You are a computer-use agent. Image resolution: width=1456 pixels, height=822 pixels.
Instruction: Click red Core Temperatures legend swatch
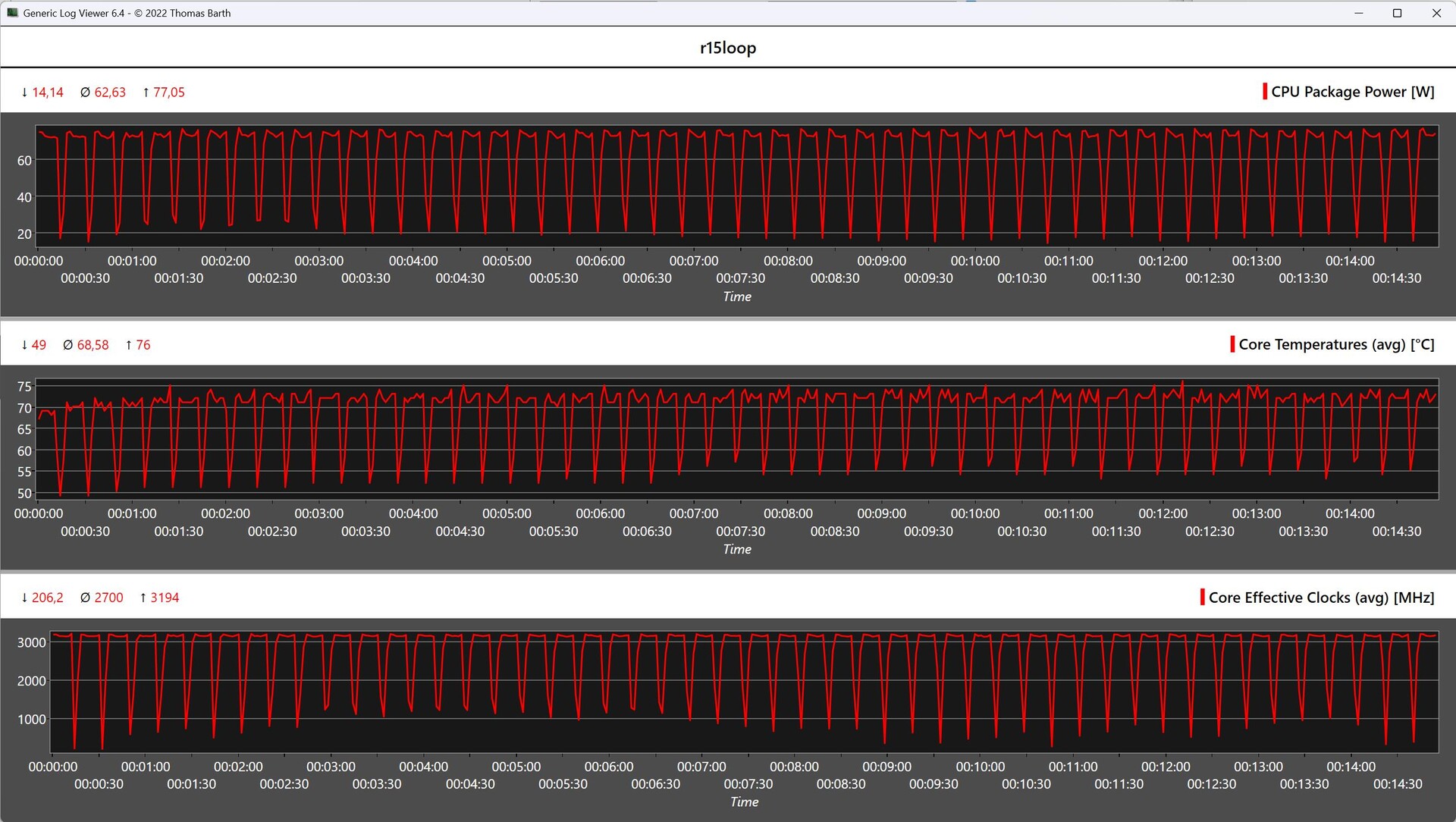1232,344
